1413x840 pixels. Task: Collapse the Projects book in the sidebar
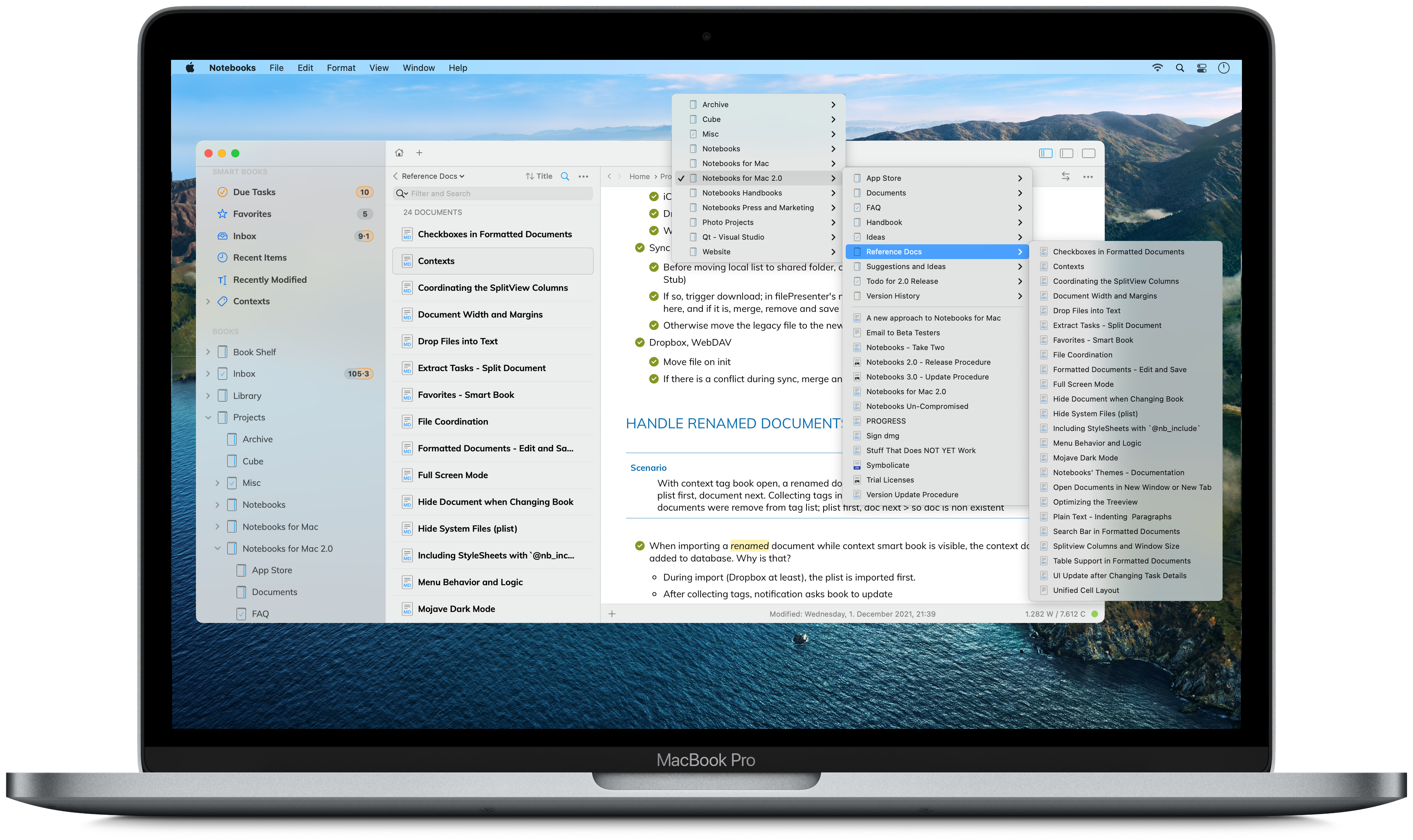click(x=208, y=418)
